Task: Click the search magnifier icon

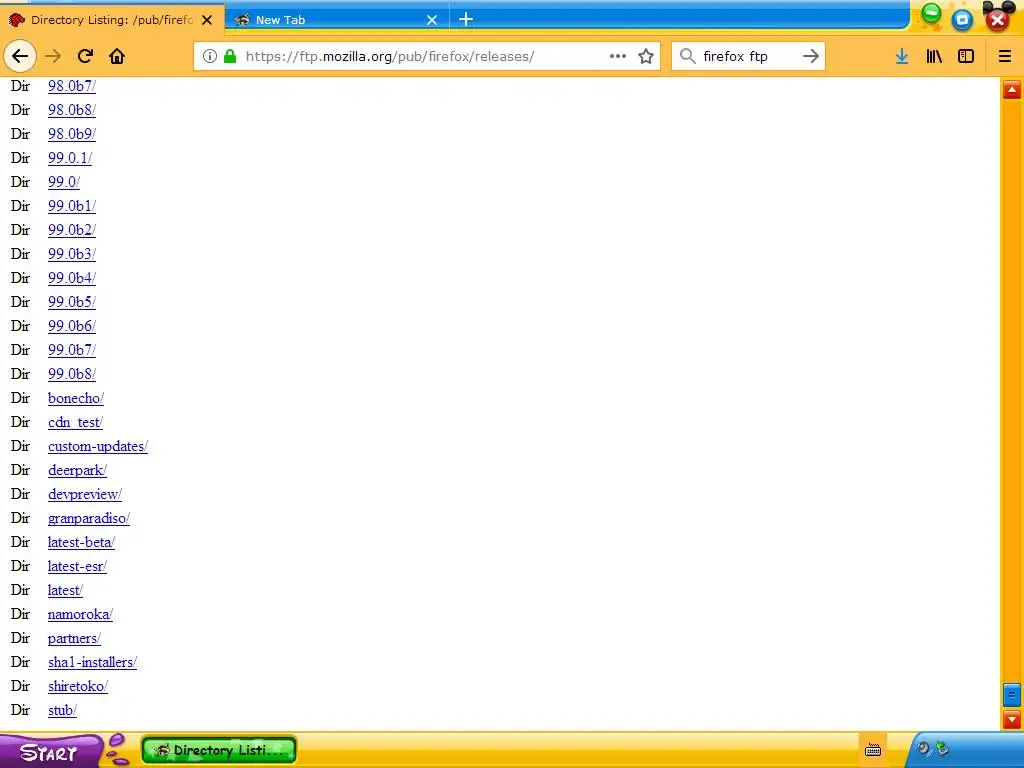Action: [x=688, y=56]
